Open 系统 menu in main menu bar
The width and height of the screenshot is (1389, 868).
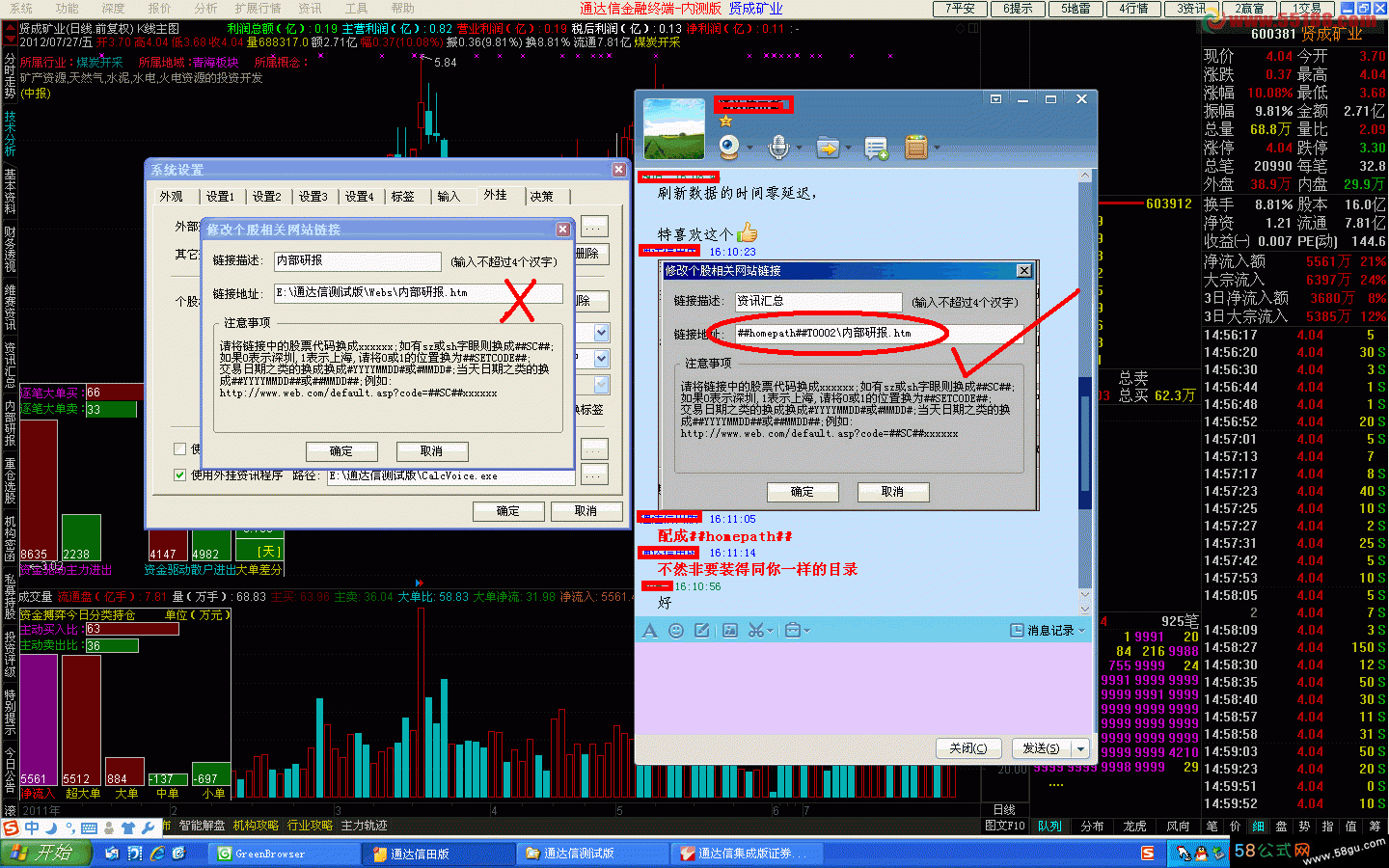coord(21,9)
